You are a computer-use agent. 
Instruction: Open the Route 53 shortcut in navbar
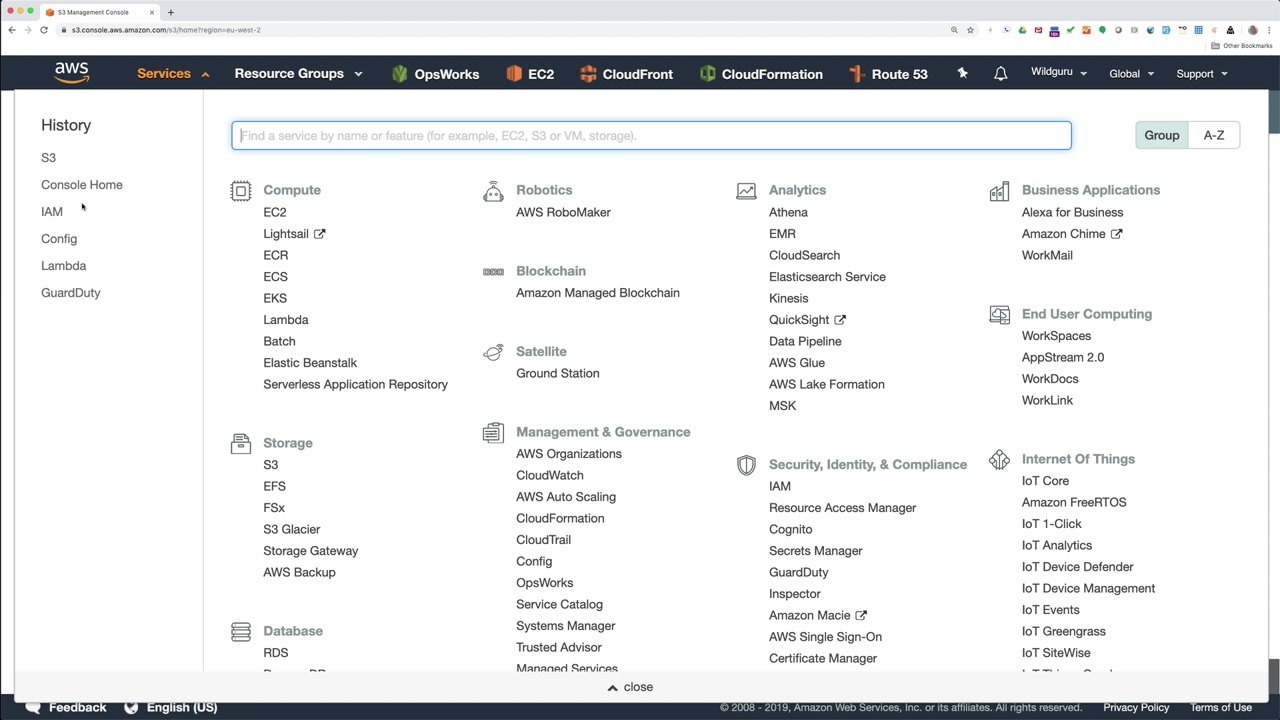[x=888, y=74]
